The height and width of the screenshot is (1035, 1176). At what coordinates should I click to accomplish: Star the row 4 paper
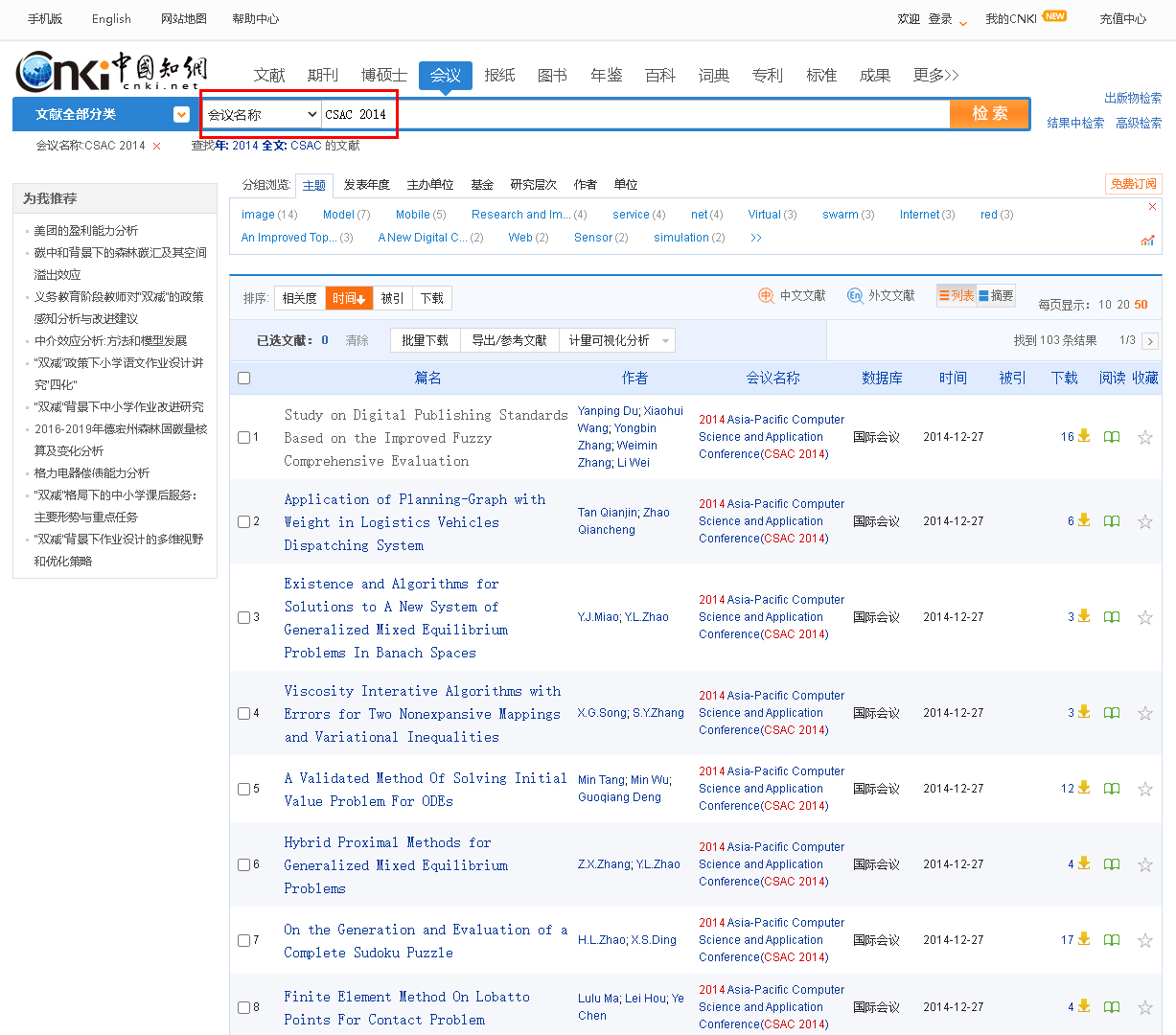click(1144, 713)
